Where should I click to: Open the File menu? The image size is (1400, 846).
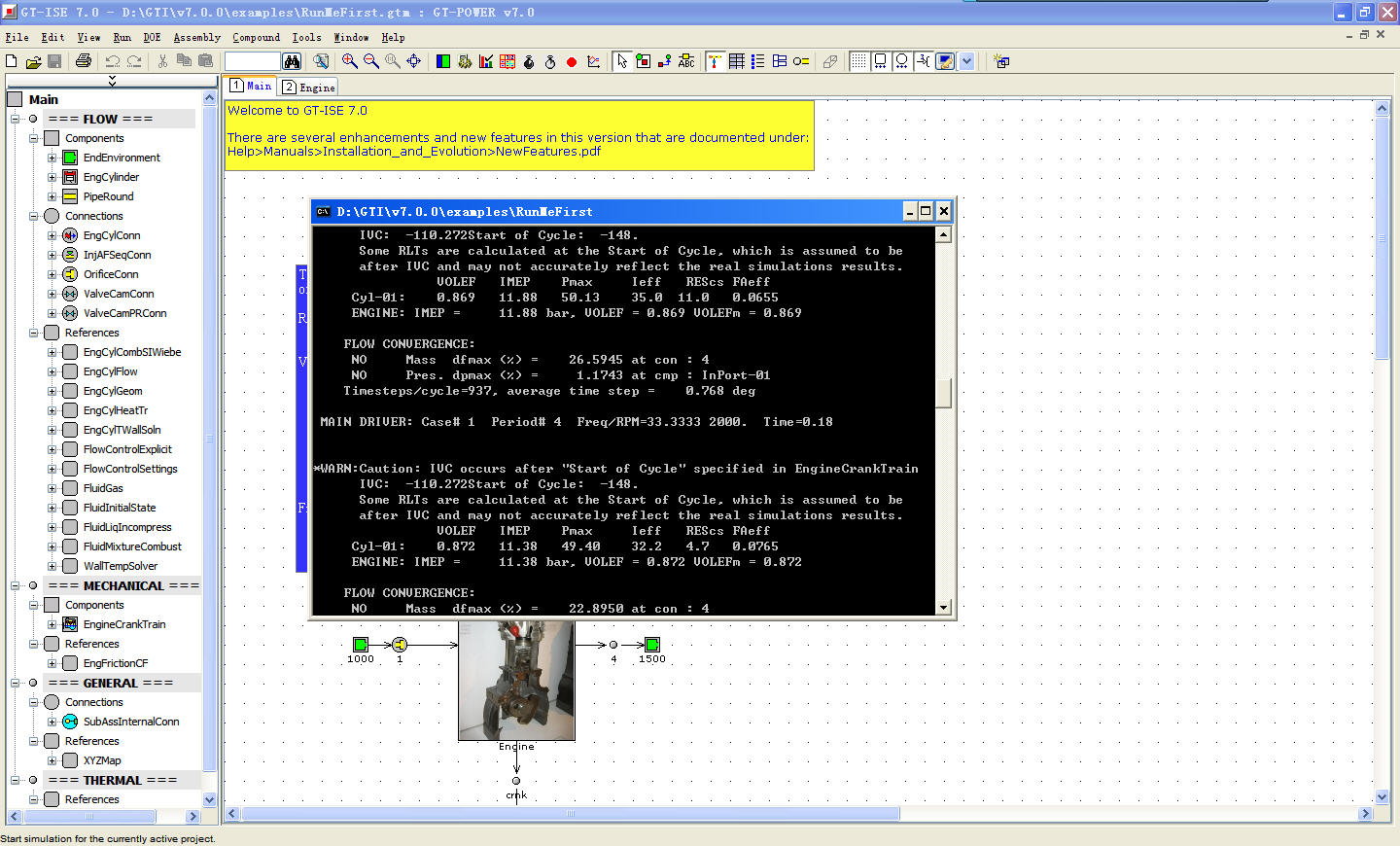click(x=17, y=37)
